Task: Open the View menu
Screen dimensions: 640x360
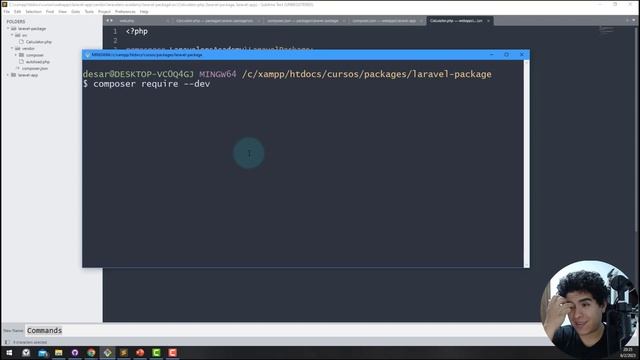Action: point(62,12)
